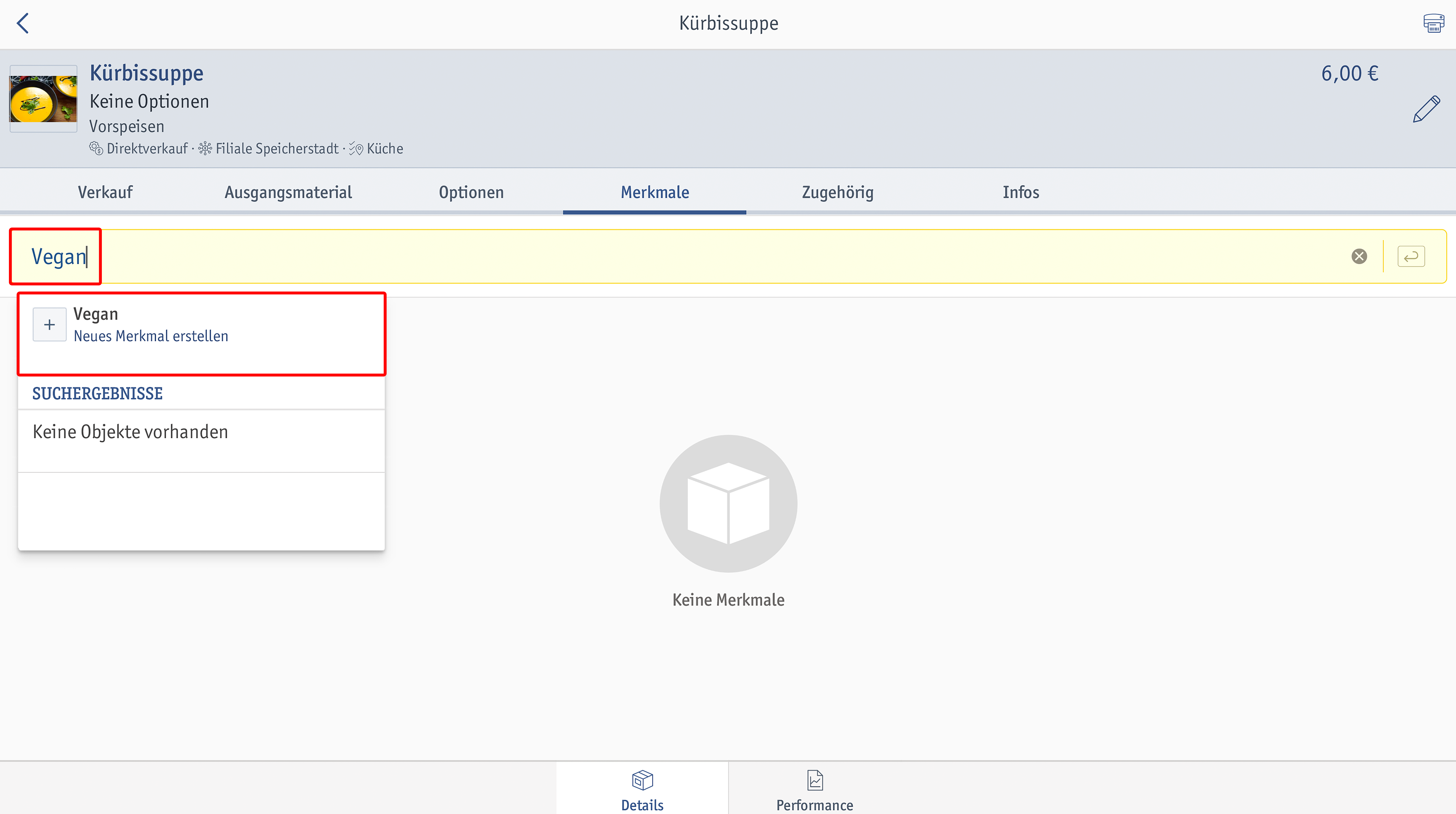Open the Kürbissuppe product thumbnail

(44, 99)
